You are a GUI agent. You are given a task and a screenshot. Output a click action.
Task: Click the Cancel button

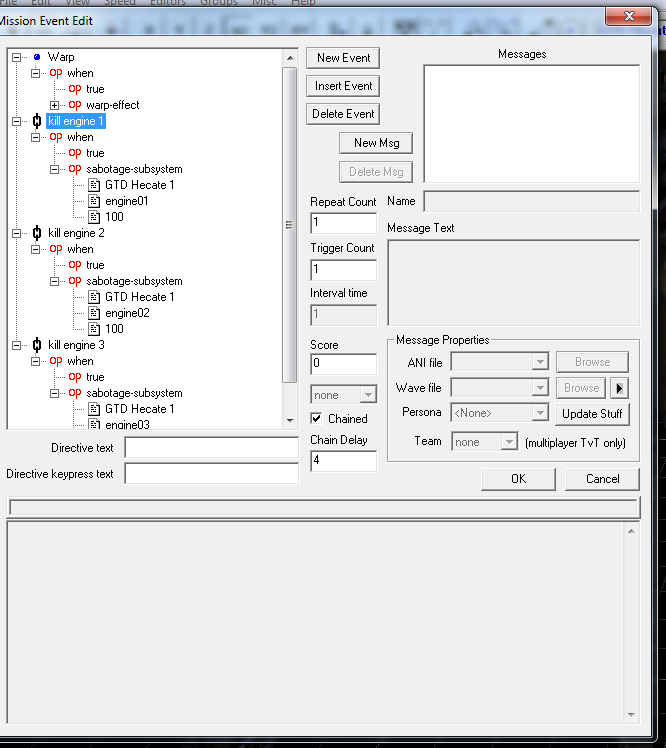coord(602,479)
